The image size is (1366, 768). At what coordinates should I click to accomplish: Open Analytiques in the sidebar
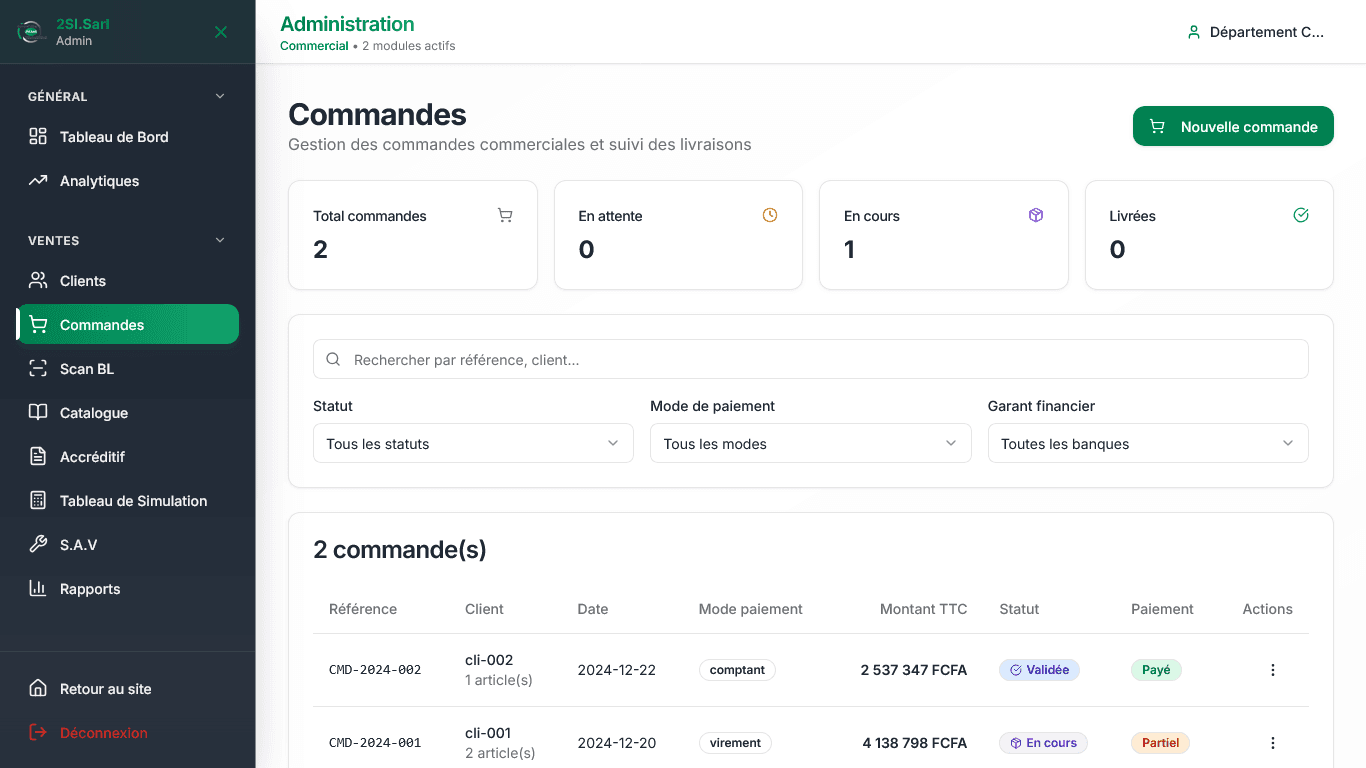pos(128,181)
